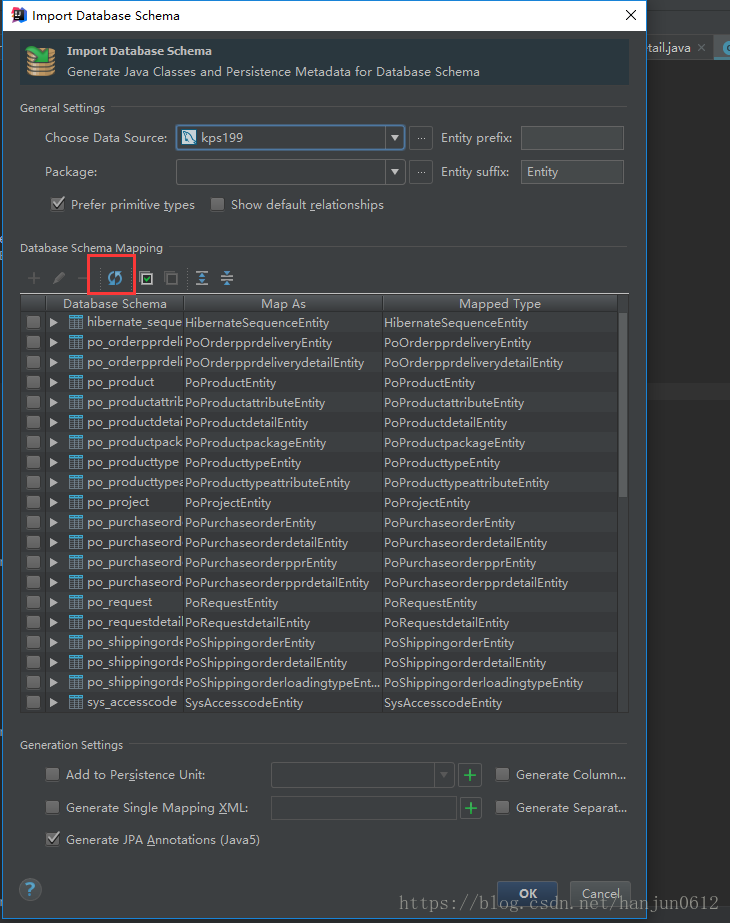Select PoProducttypeEntity in Map As column
This screenshot has width=730, height=923.
243,463
